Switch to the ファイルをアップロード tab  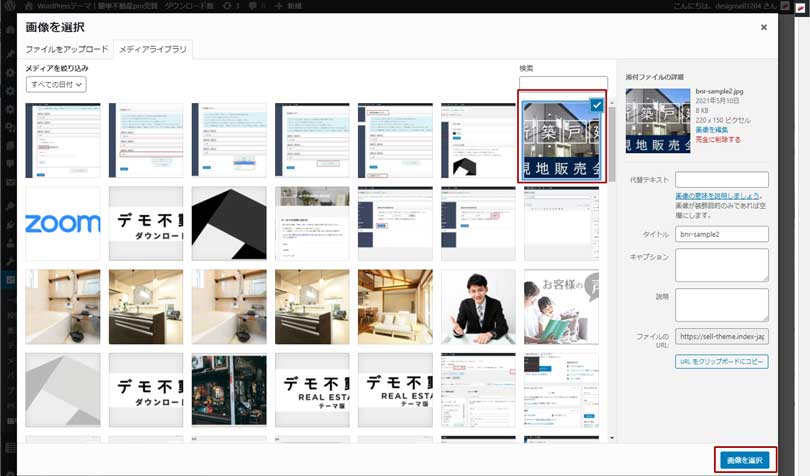pyautogui.click(x=67, y=49)
